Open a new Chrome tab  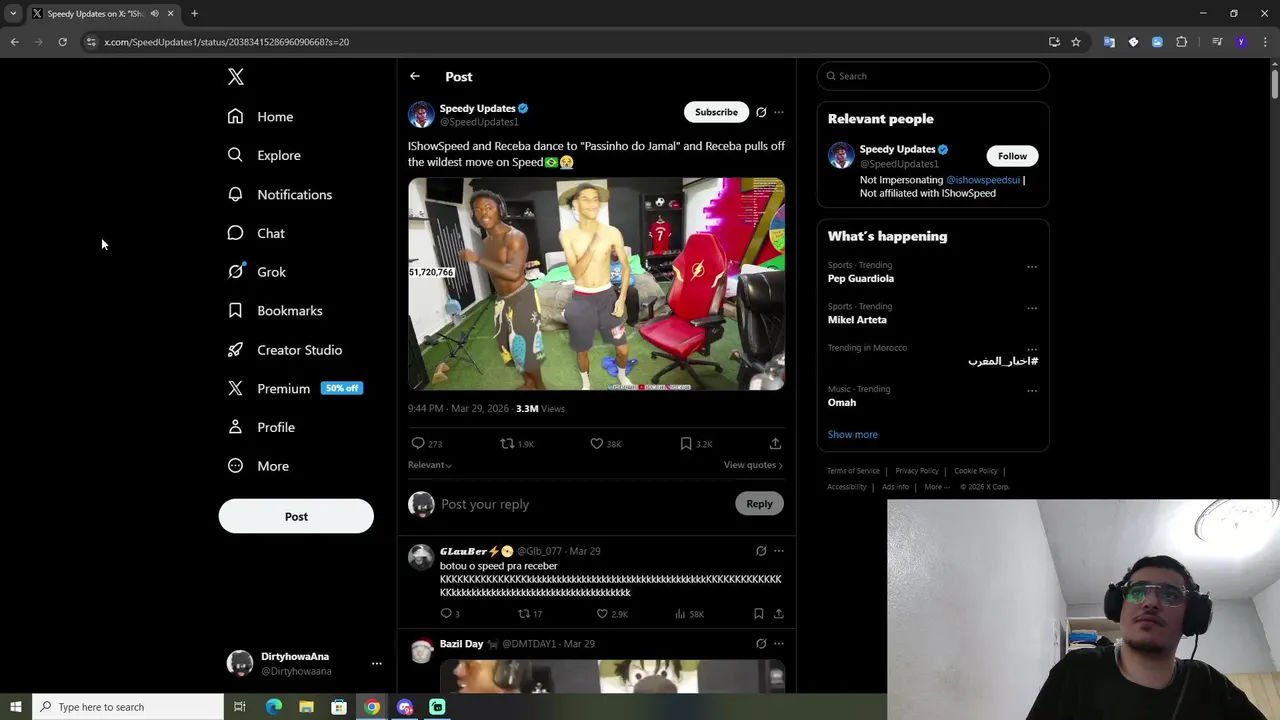coord(194,13)
